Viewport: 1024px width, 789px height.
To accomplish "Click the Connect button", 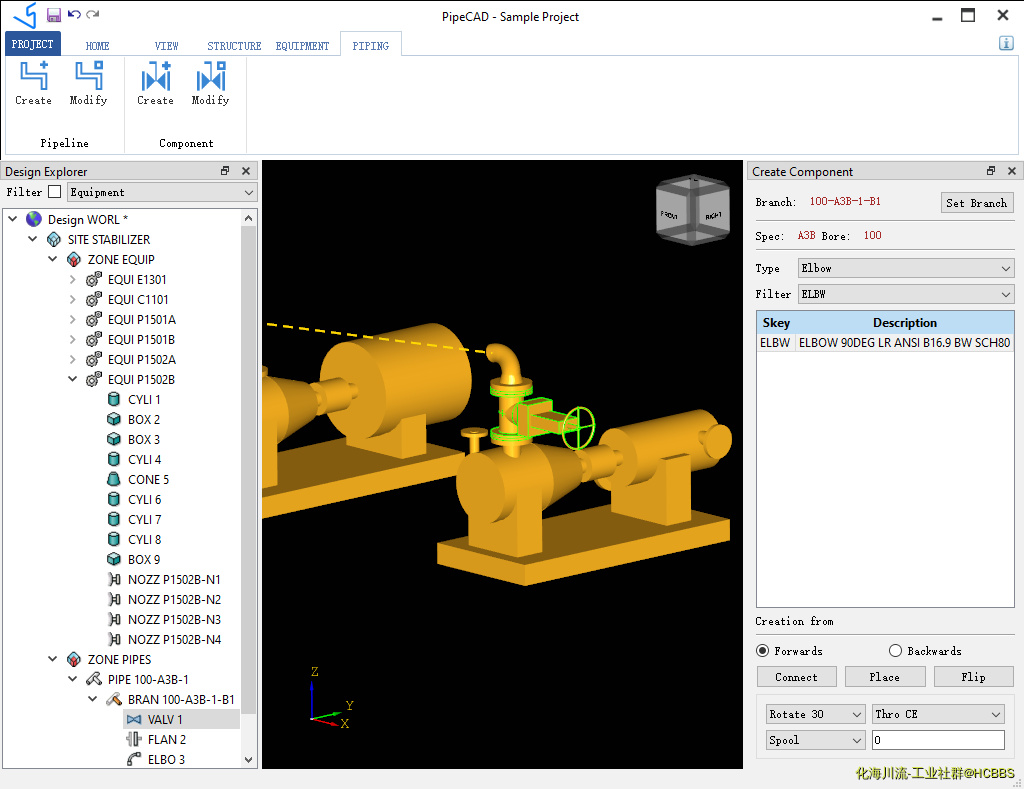I will pyautogui.click(x=796, y=677).
